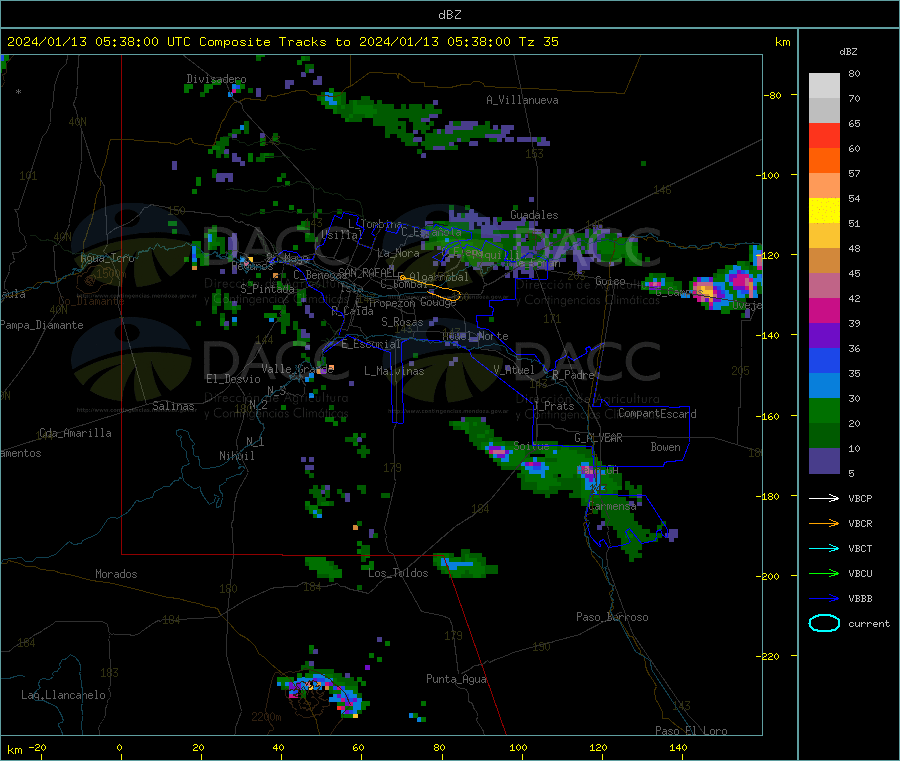This screenshot has height=761, width=900.
Task: Click the strong storm cell near Oveja
Action: point(727,287)
